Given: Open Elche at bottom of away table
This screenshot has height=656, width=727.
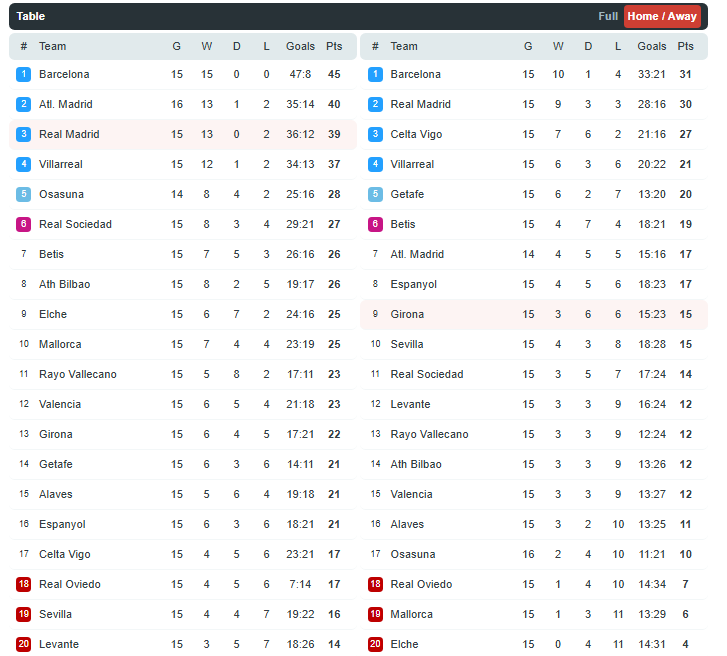Looking at the screenshot, I should click(404, 644).
